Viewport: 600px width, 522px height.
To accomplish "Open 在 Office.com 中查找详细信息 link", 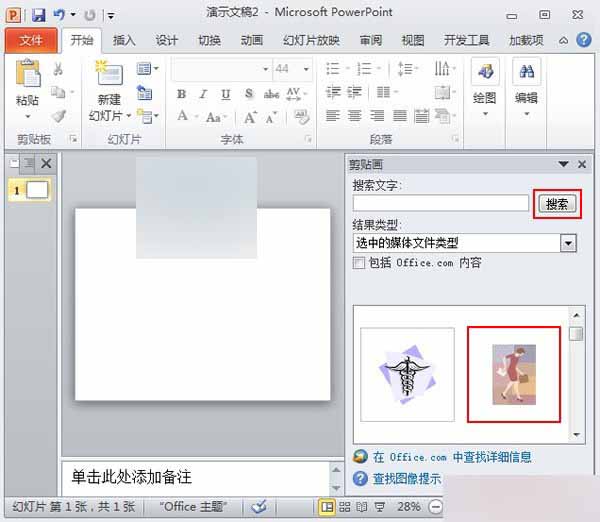I will tap(452, 457).
